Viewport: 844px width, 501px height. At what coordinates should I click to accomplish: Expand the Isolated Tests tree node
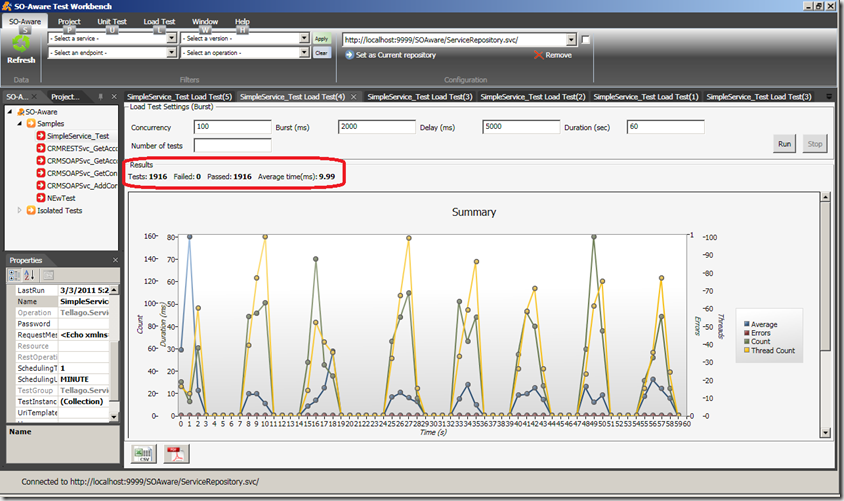click(20, 210)
